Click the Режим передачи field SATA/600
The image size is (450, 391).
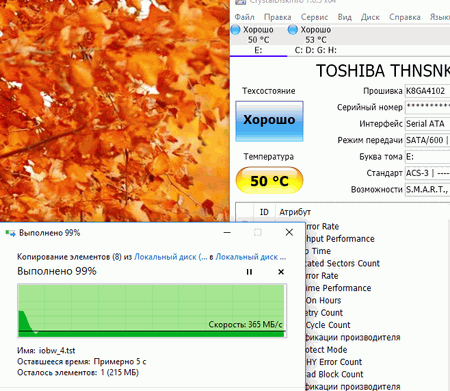click(x=427, y=140)
